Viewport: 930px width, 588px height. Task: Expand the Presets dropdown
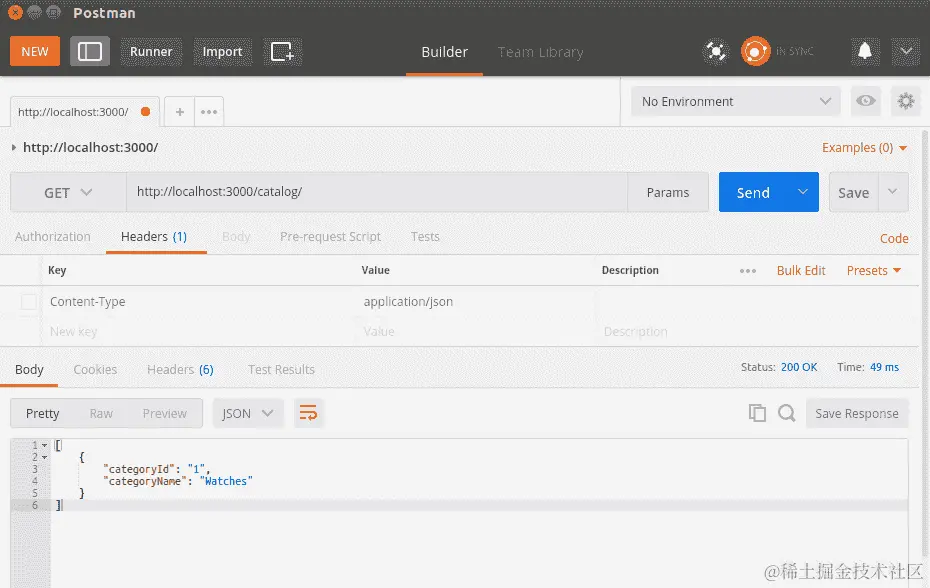pyautogui.click(x=874, y=271)
